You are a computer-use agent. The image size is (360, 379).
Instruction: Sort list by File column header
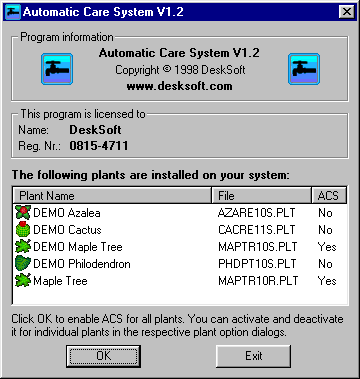tap(261, 195)
